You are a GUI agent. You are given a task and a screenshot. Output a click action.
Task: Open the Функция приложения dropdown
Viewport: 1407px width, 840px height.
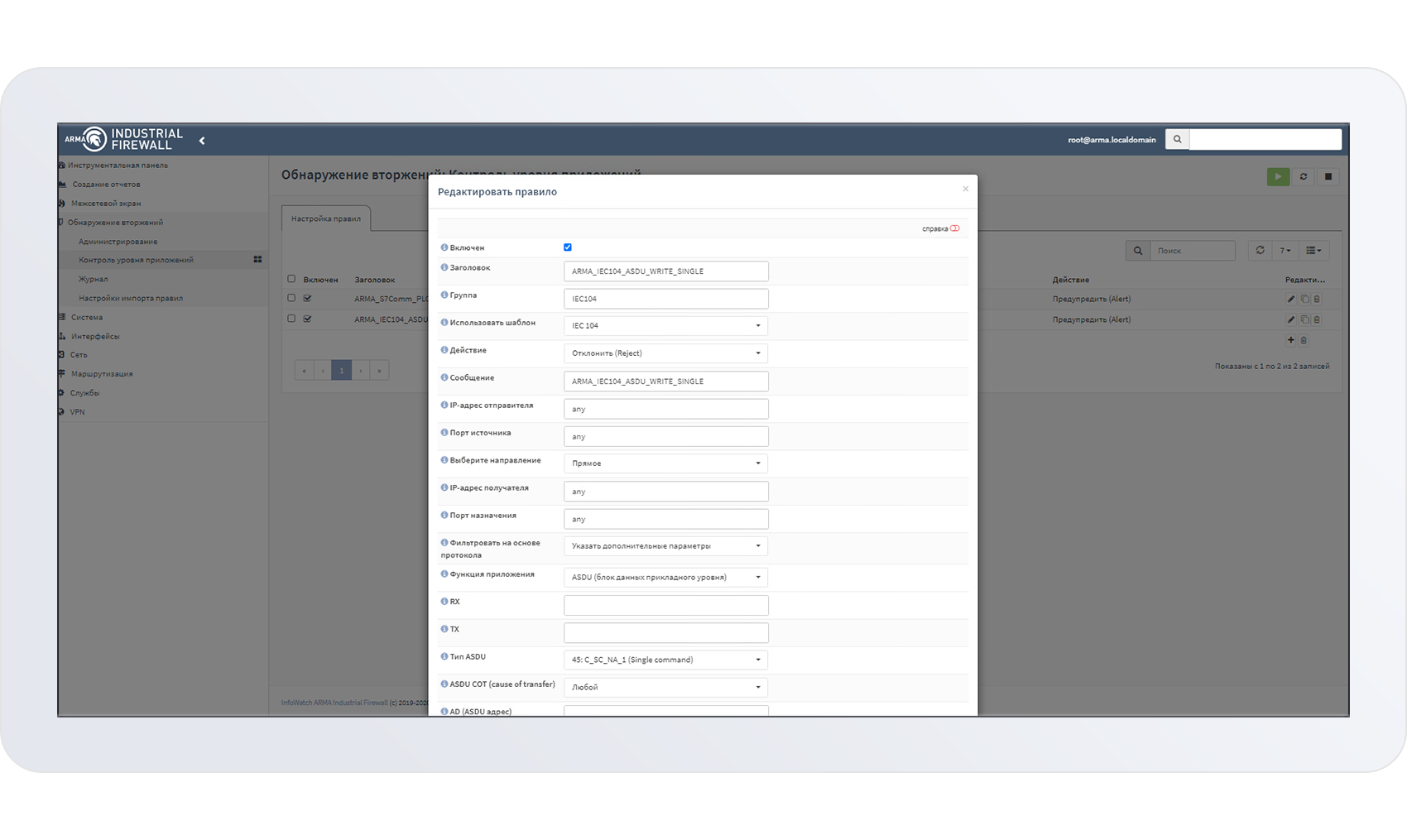[665, 578]
